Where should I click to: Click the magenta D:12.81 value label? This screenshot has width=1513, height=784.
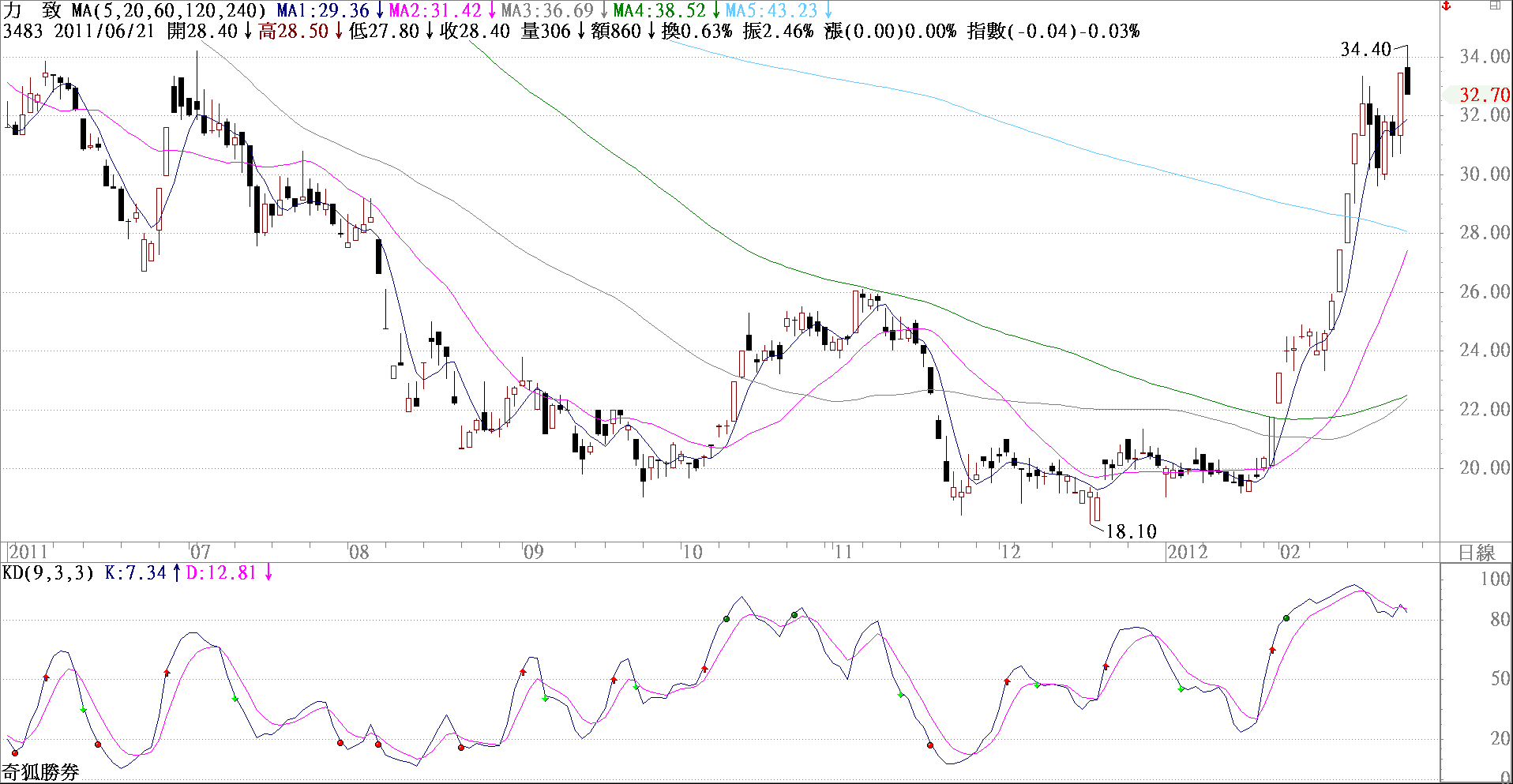pos(222,572)
